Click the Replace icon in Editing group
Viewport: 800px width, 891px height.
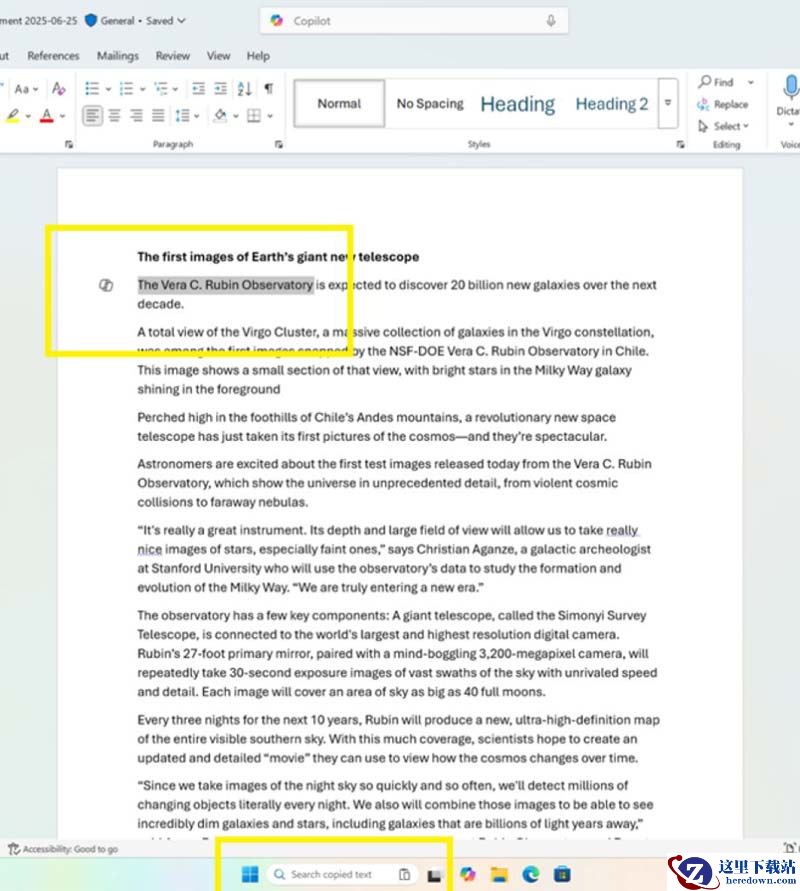click(723, 104)
